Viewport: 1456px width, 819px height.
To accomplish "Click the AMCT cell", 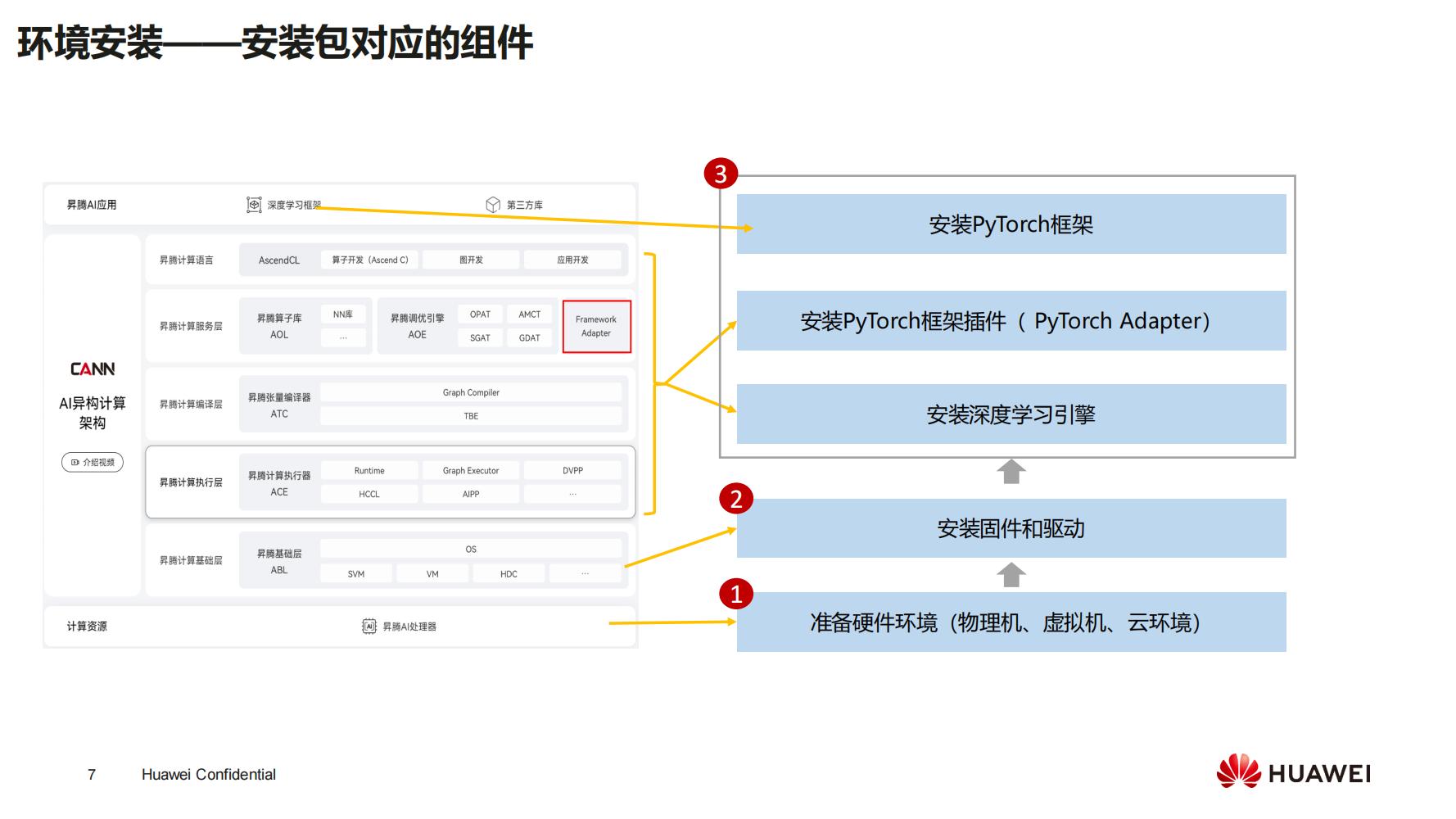I will click(530, 314).
